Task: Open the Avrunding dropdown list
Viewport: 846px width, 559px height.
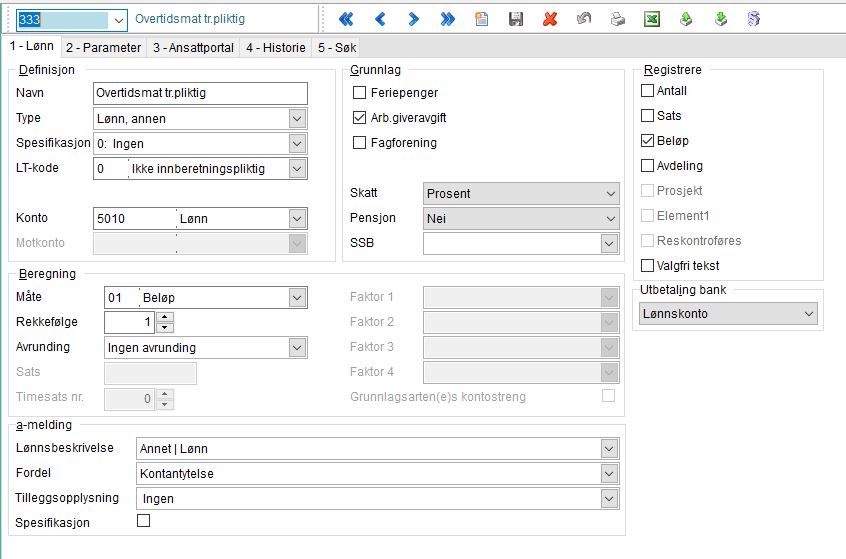Action: pyautogui.click(x=296, y=347)
